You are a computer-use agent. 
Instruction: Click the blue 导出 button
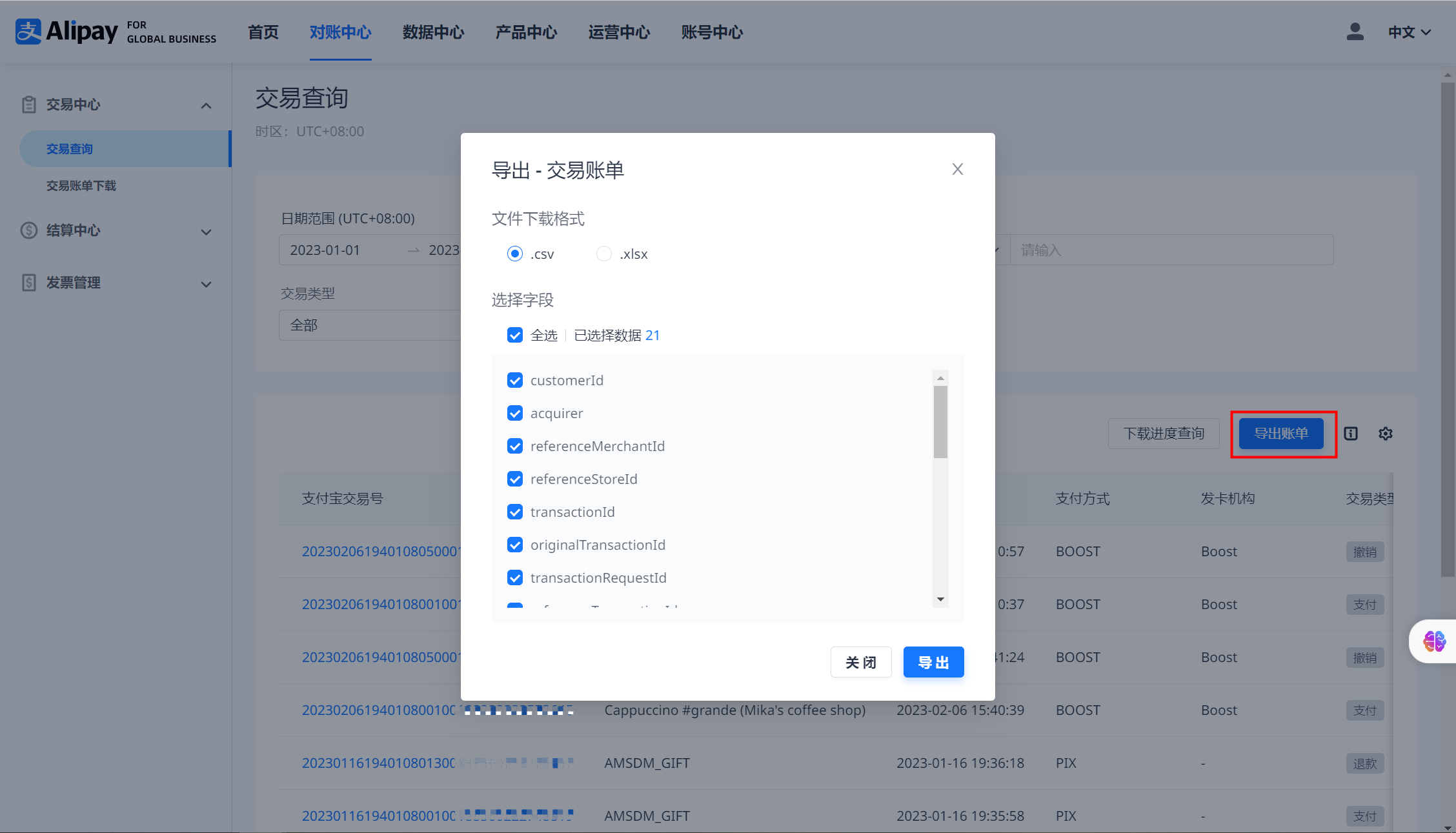click(933, 662)
